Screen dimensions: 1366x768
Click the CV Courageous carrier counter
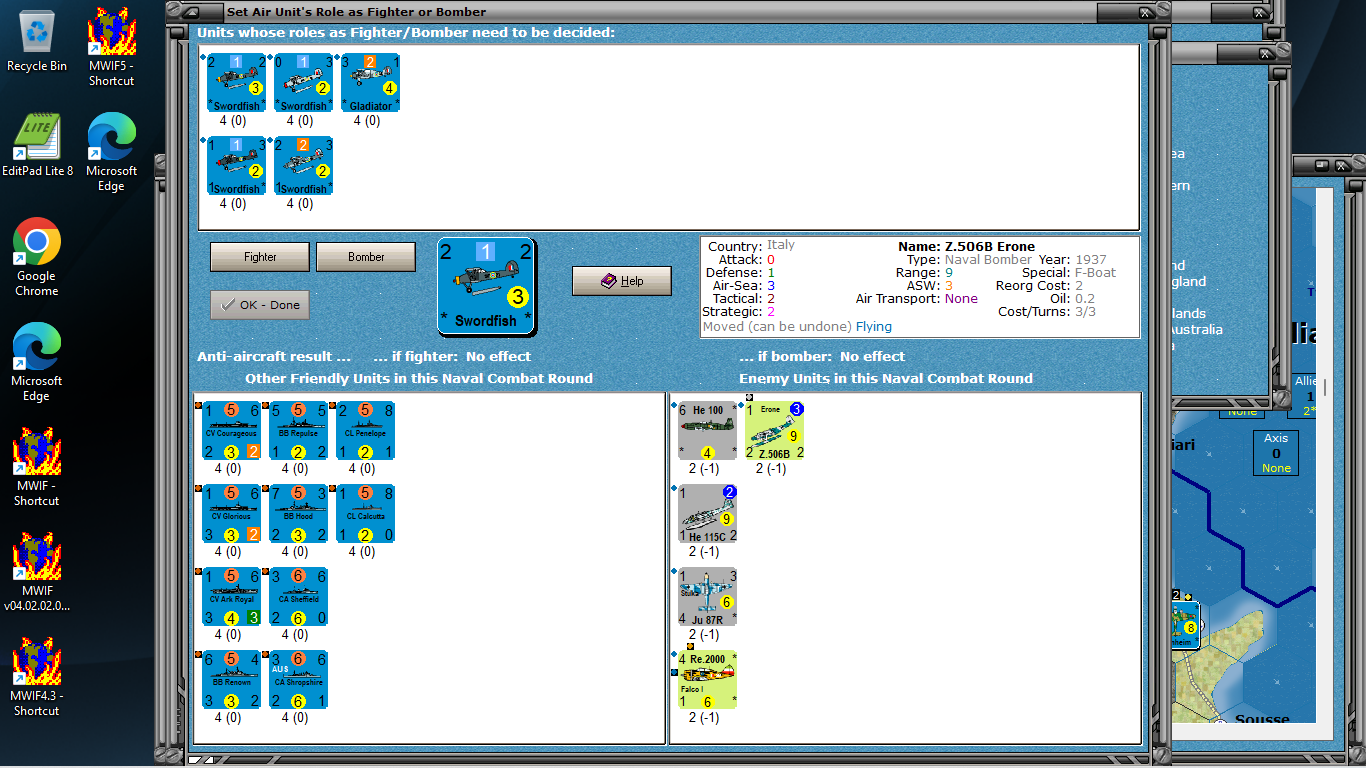coord(232,430)
